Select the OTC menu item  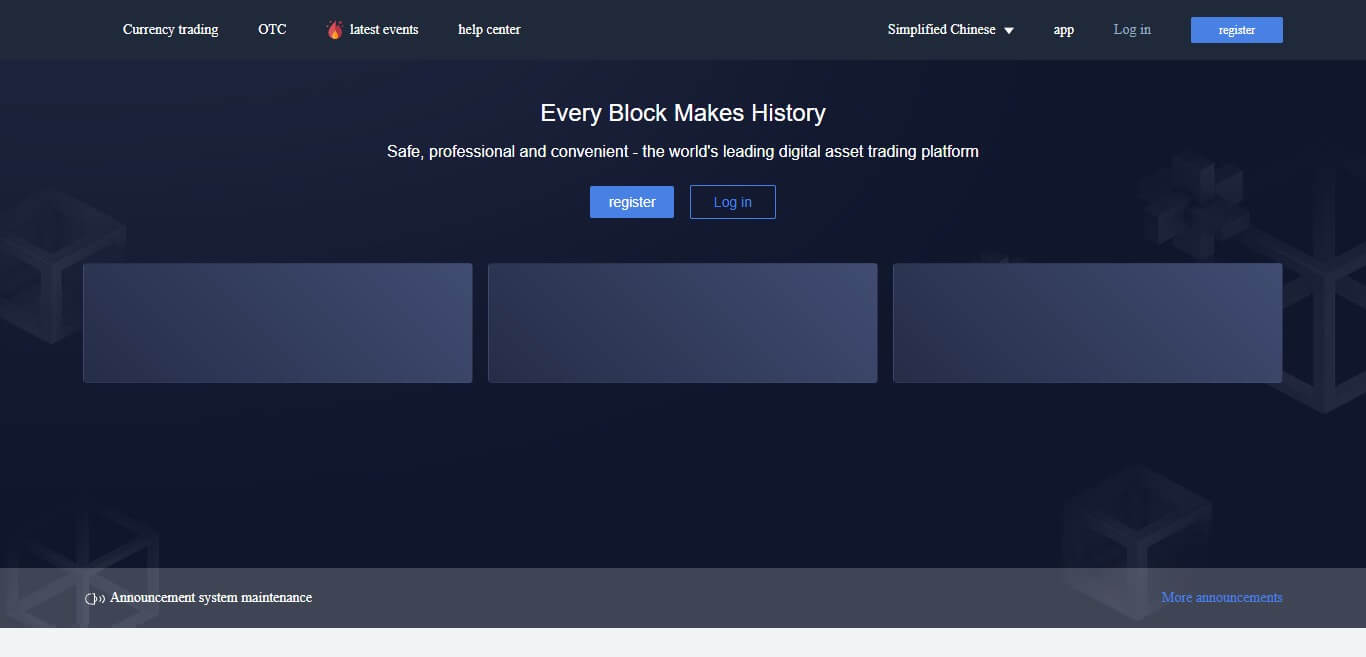click(x=271, y=29)
